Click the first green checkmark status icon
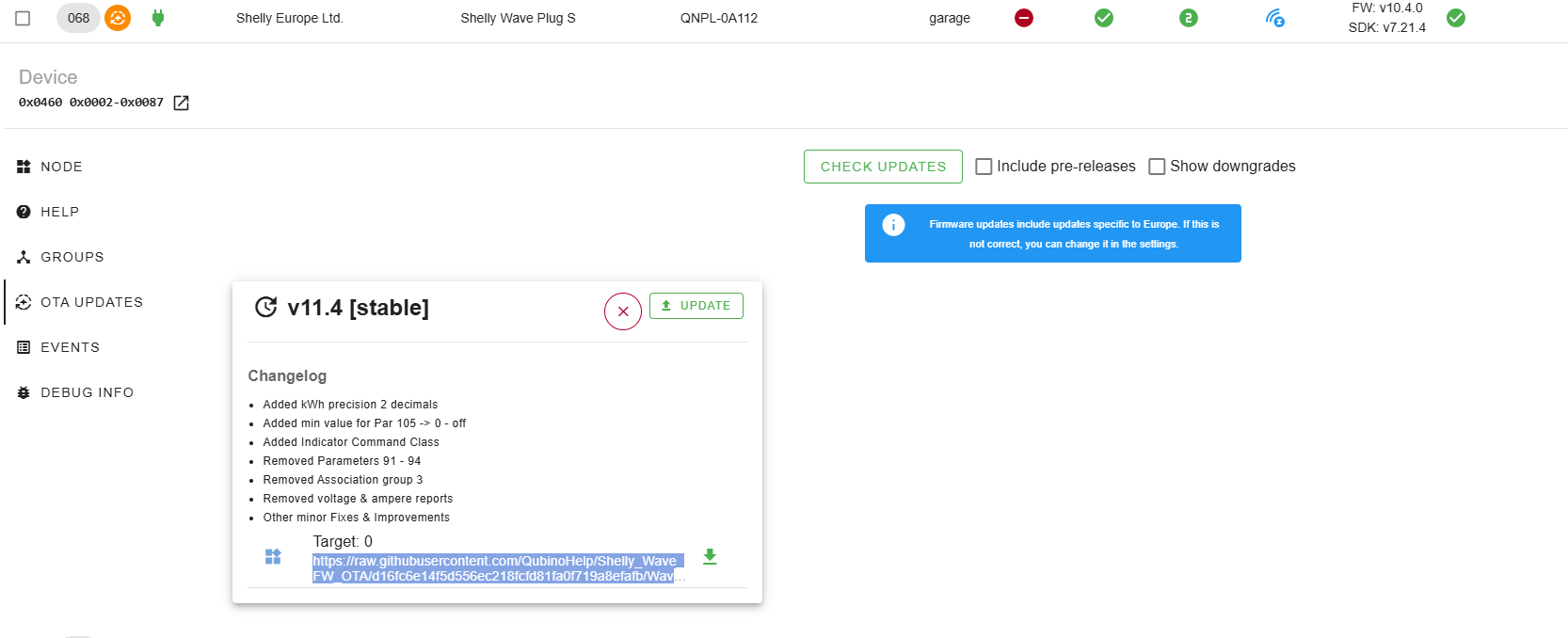This screenshot has width=1568, height=638. [x=1104, y=18]
